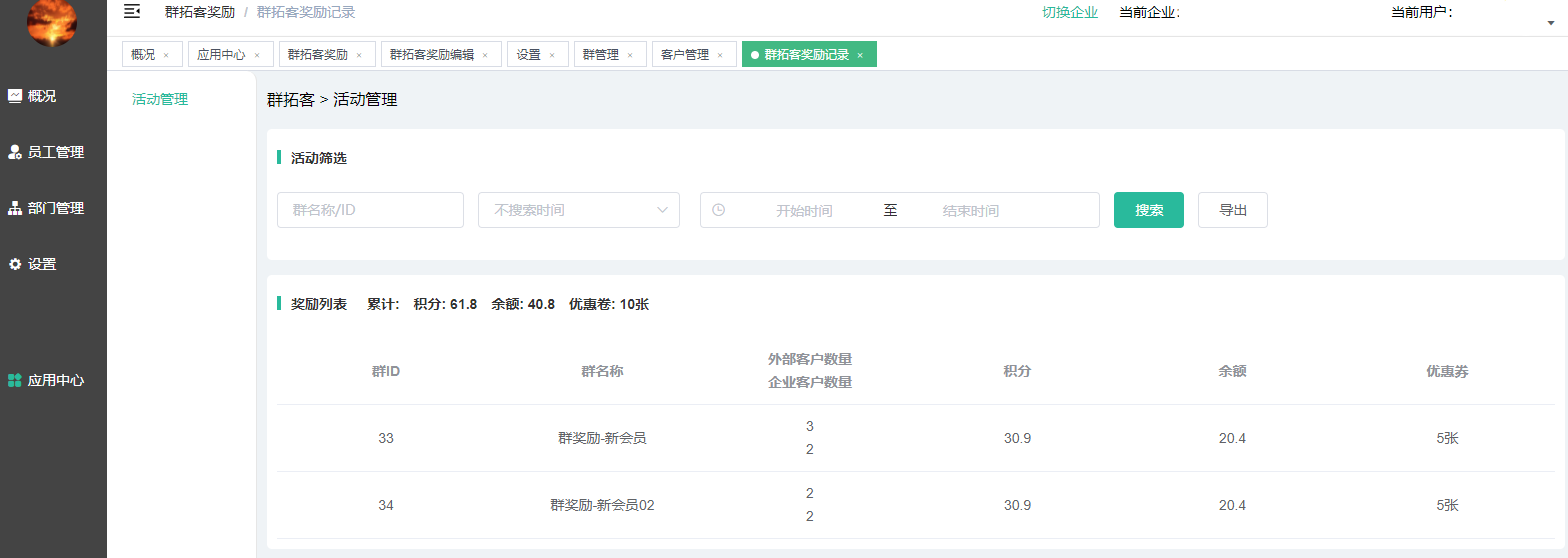Viewport: 1568px width, 558px height.
Task: Select 活动管理 in the side menu
Action: click(x=160, y=99)
